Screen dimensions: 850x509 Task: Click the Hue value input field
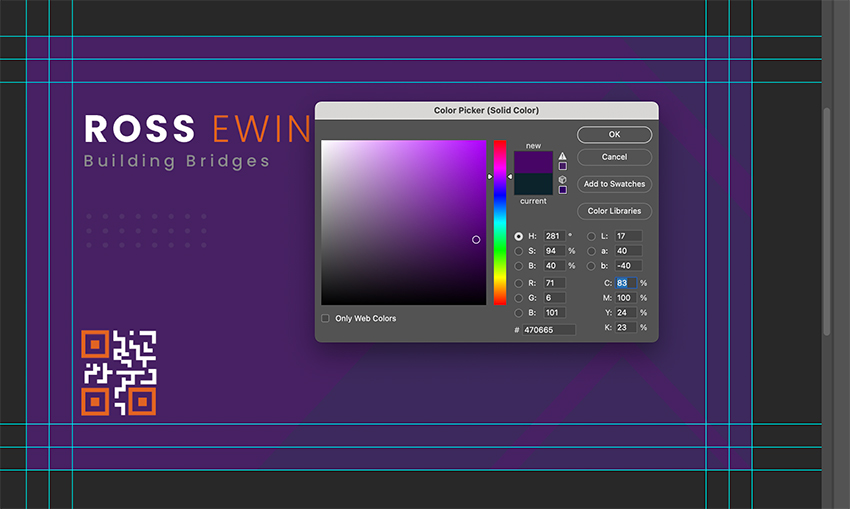click(554, 236)
